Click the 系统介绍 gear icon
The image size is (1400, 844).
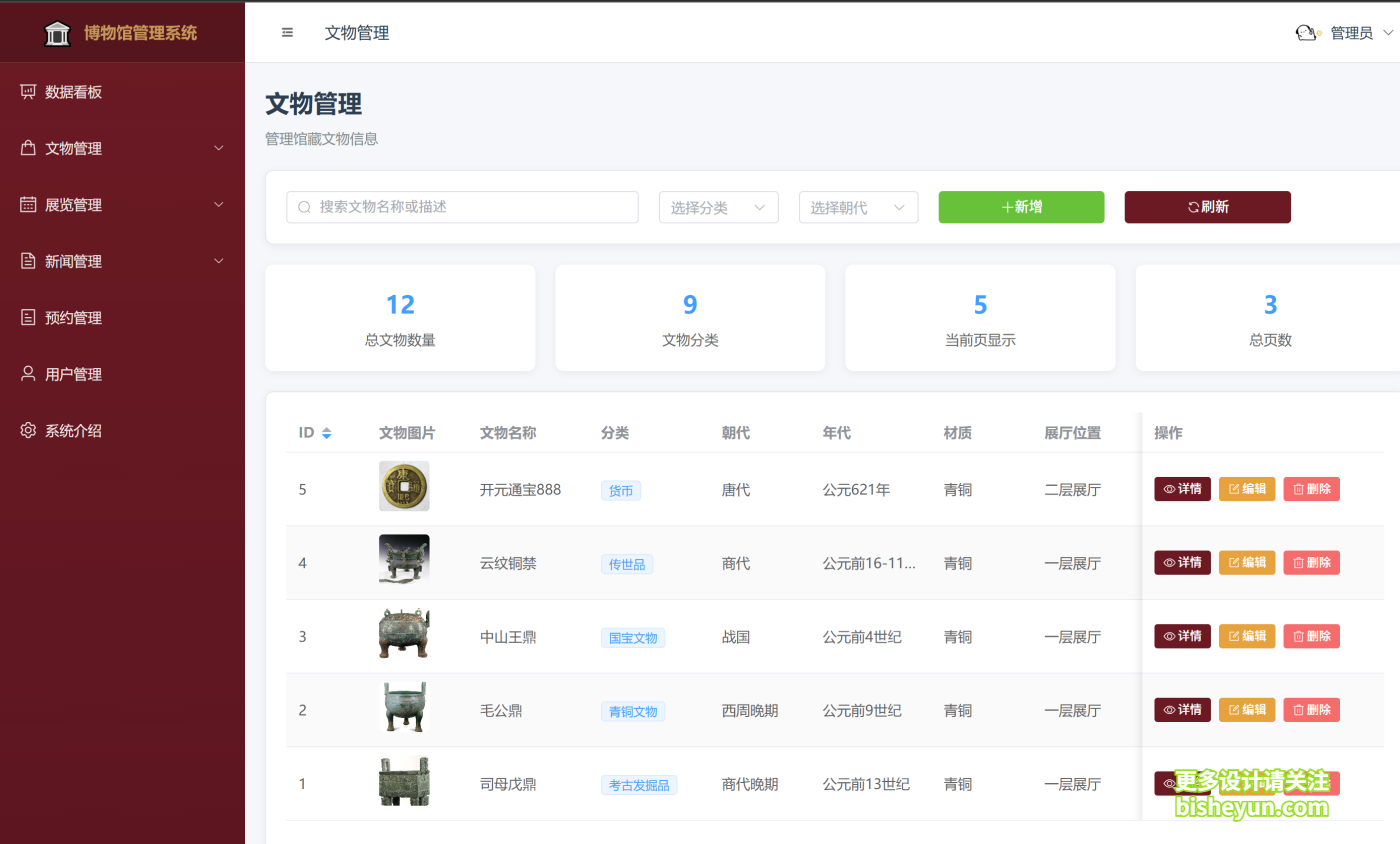click(x=28, y=430)
